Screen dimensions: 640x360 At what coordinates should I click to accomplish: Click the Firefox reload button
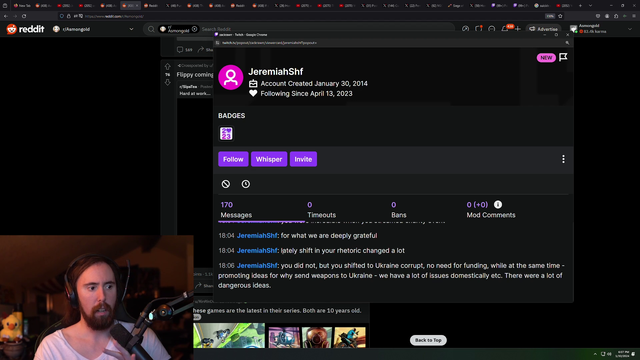click(24, 16)
